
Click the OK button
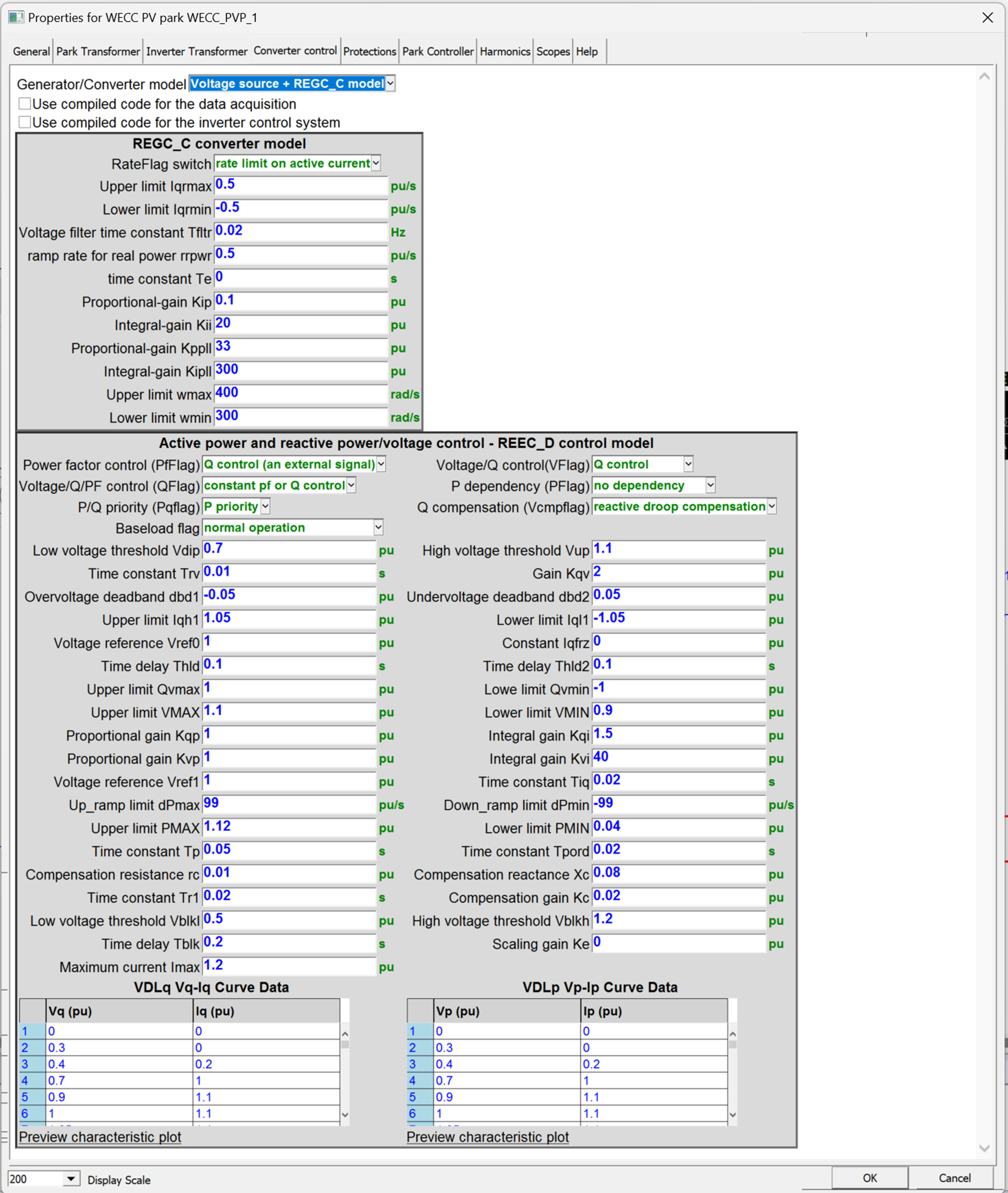(x=869, y=1179)
